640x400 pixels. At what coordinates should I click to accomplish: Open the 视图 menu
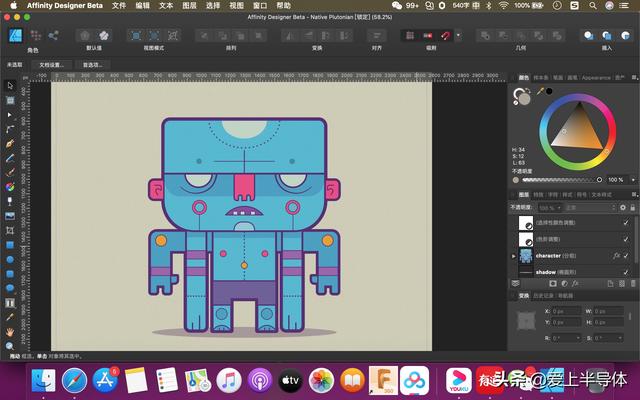[236, 5]
